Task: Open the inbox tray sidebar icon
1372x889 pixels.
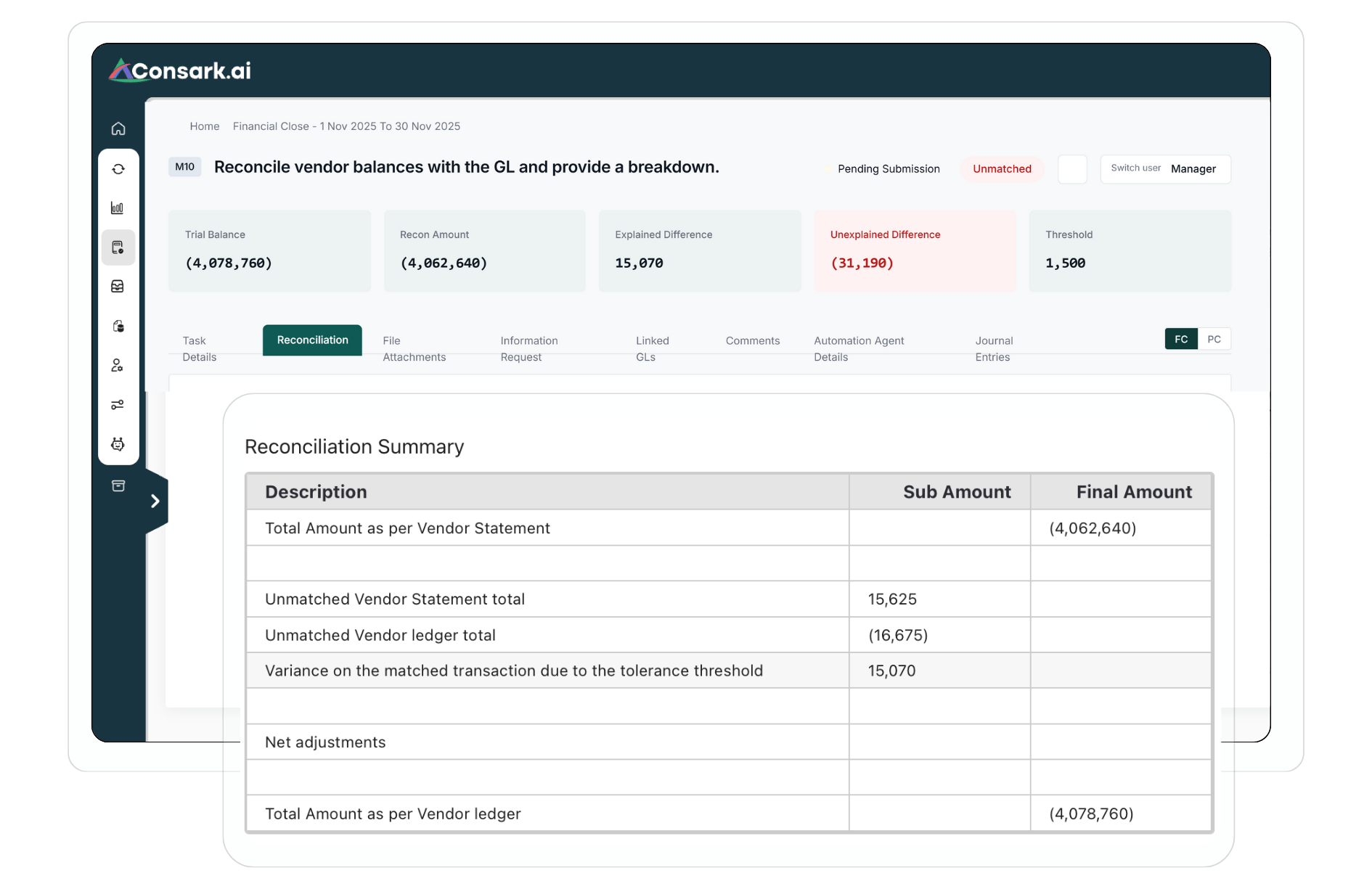Action: [x=118, y=287]
